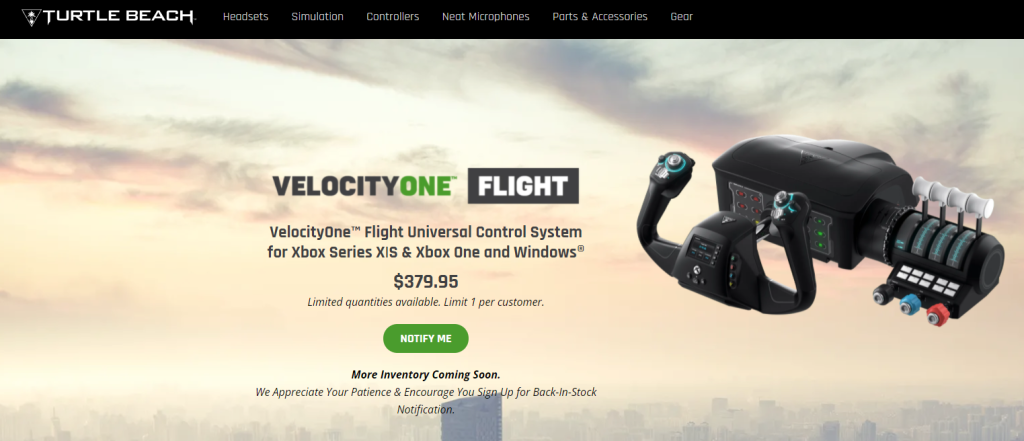Open the Neat Microphones menu
1024x441 pixels.
click(x=486, y=17)
